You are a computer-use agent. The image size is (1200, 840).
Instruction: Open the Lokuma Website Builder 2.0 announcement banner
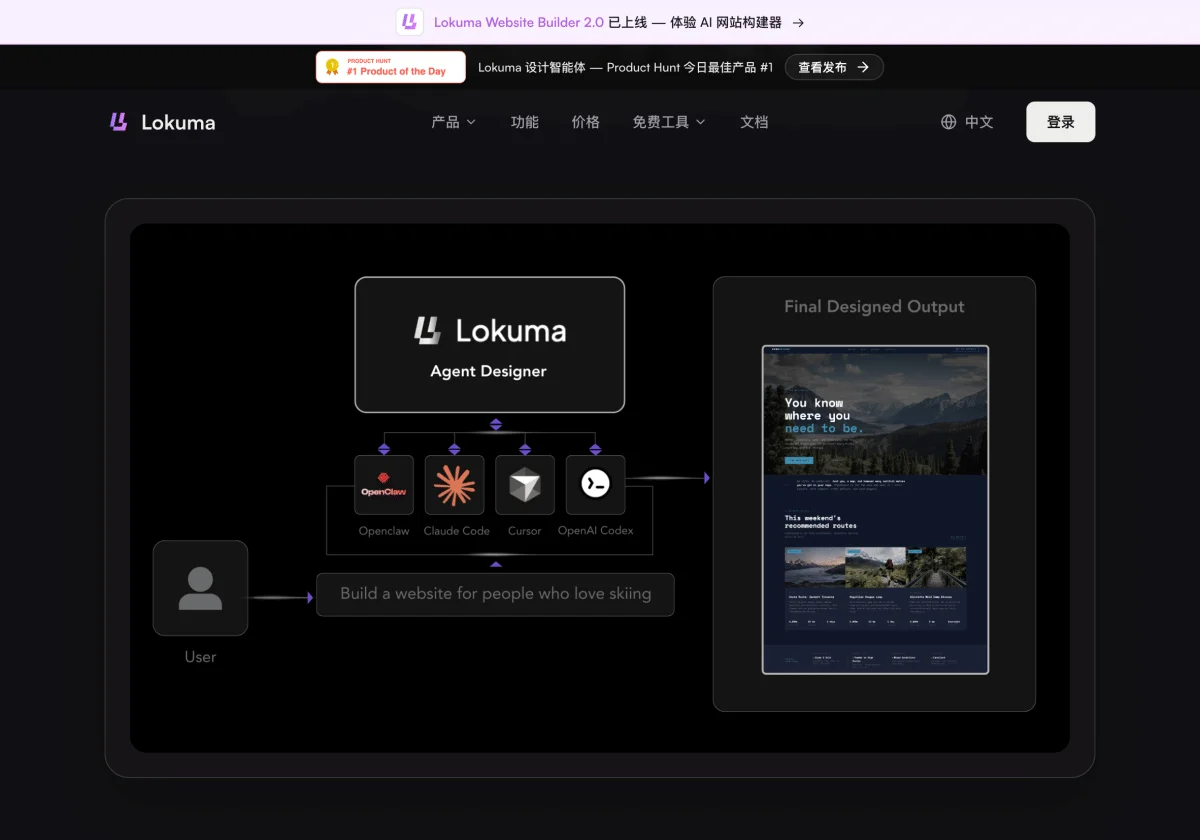point(600,22)
